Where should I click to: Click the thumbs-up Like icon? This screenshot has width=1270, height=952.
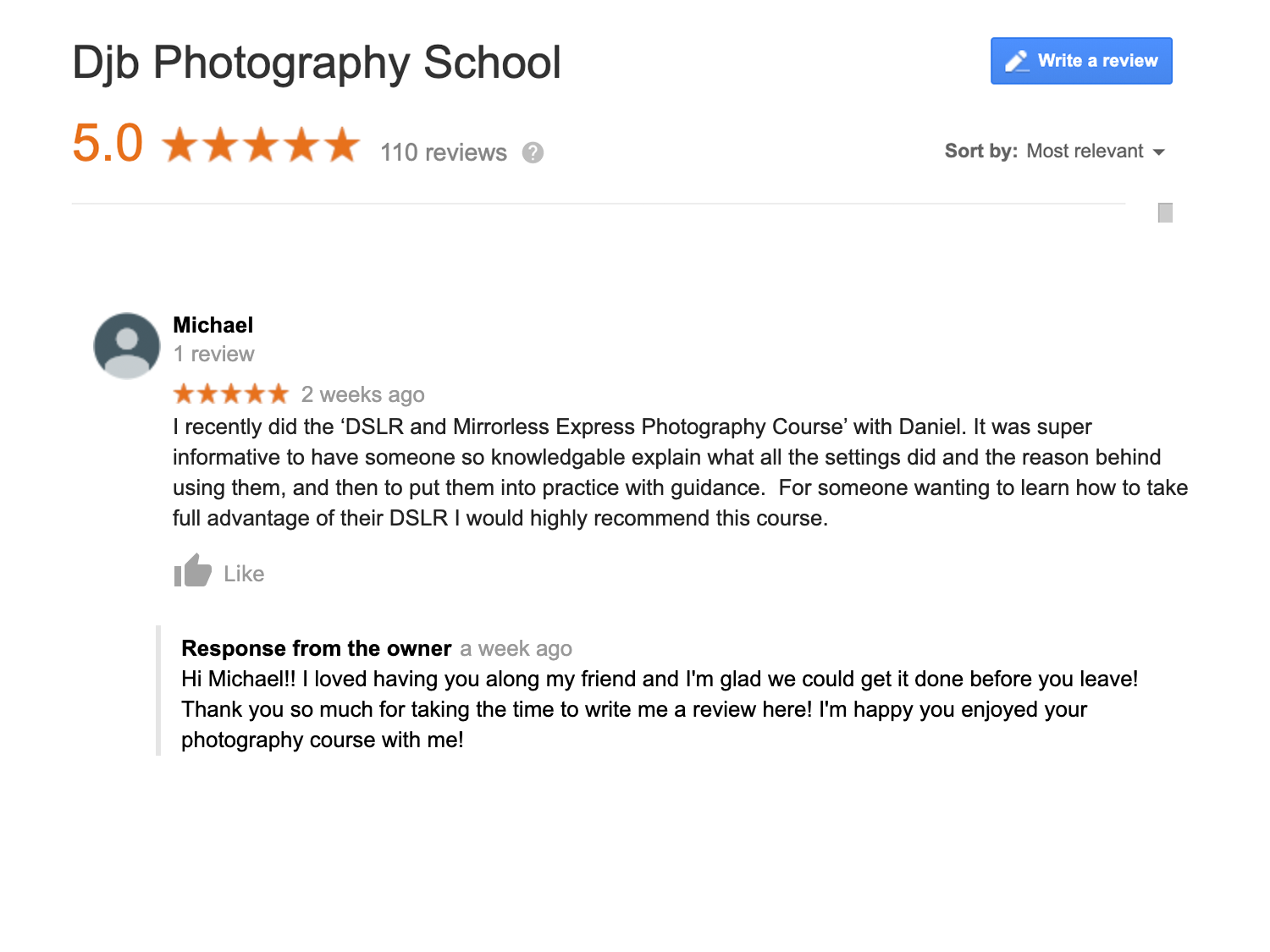tap(192, 571)
